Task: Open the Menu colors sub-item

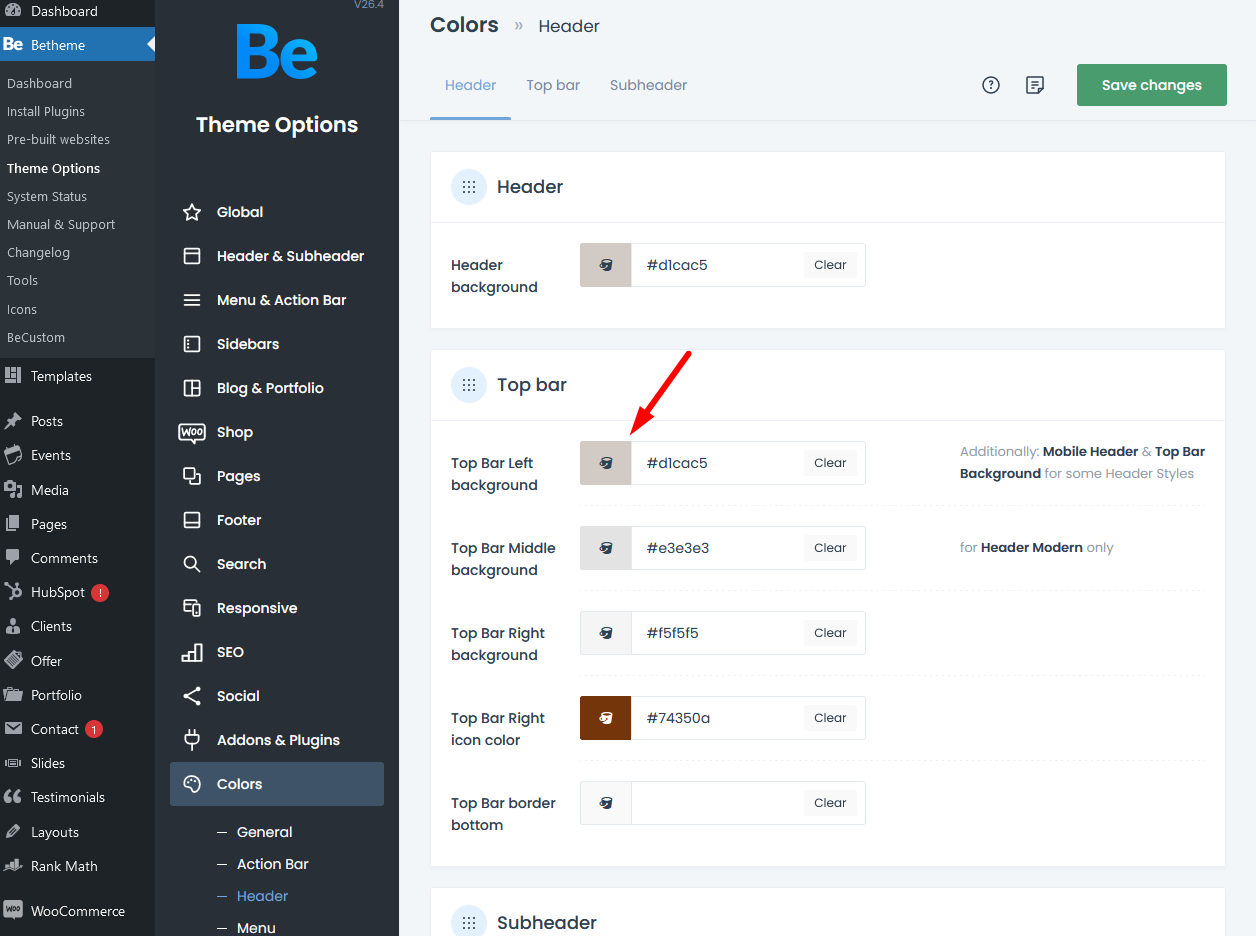Action: click(256, 927)
